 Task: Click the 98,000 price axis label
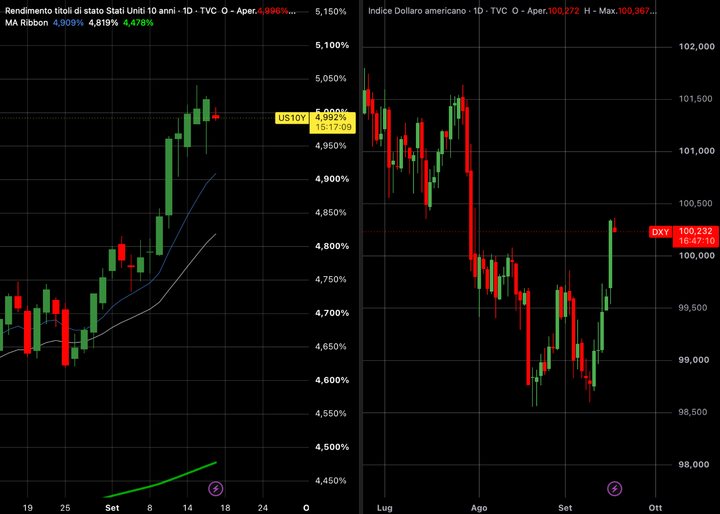coord(696,465)
